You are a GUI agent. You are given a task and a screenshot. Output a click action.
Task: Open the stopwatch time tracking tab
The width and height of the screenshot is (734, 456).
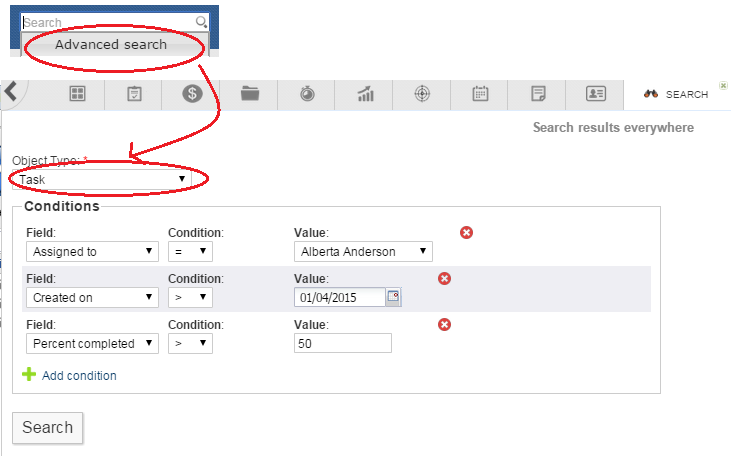tap(307, 94)
